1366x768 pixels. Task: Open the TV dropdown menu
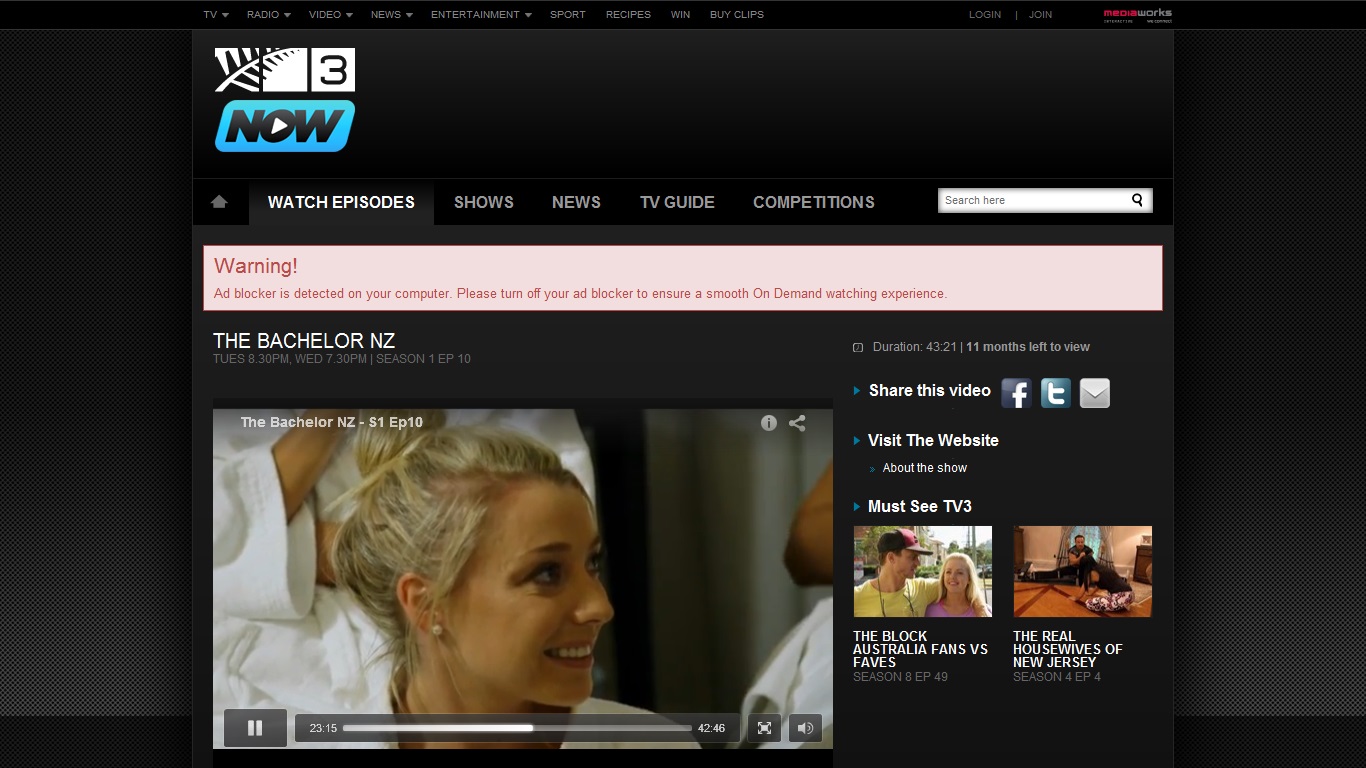click(x=216, y=15)
